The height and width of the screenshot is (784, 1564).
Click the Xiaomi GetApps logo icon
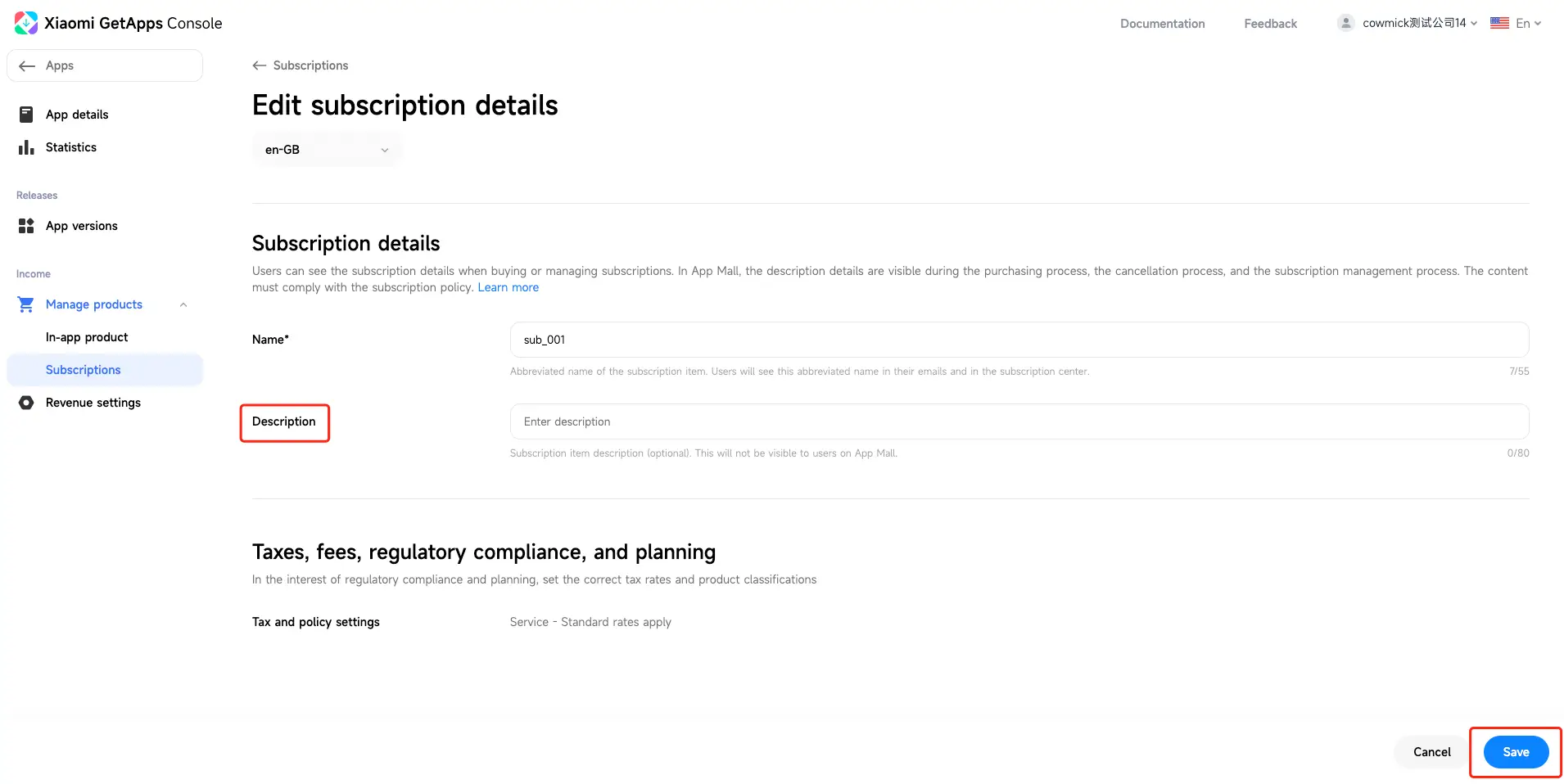pos(26,23)
